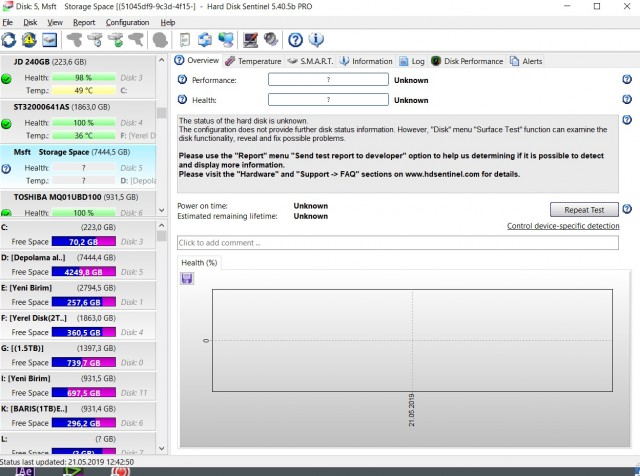640x476 pixels.
Task: Click the refresh disk status icon
Action: click(9, 40)
